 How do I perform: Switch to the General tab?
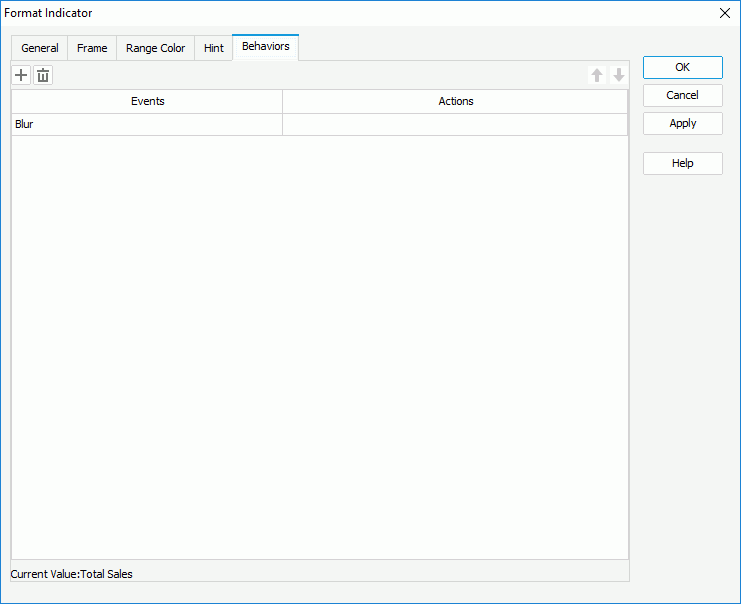(x=40, y=48)
